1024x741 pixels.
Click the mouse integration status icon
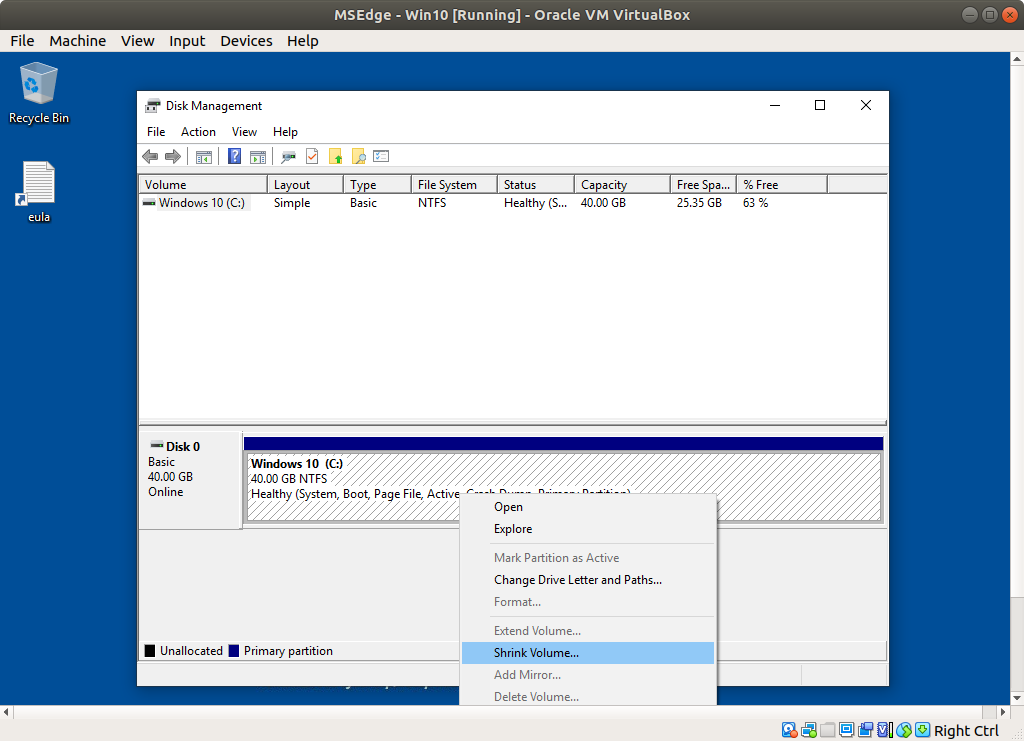[904, 730]
